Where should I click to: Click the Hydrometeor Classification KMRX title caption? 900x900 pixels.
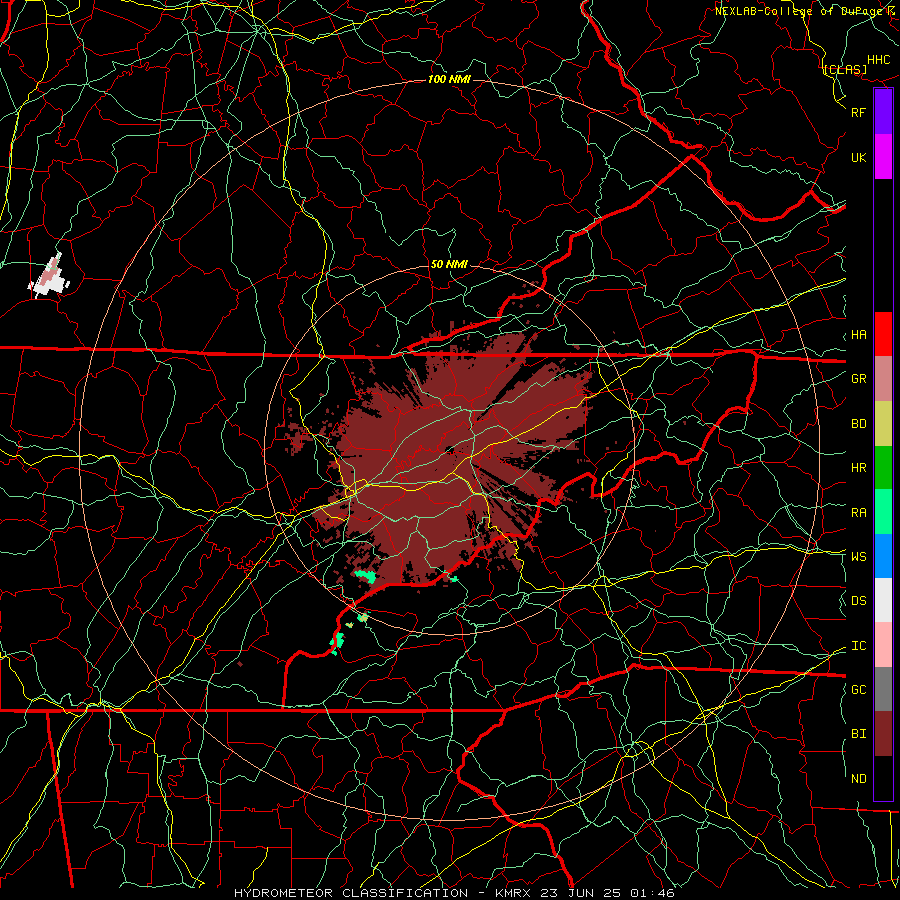point(454,893)
